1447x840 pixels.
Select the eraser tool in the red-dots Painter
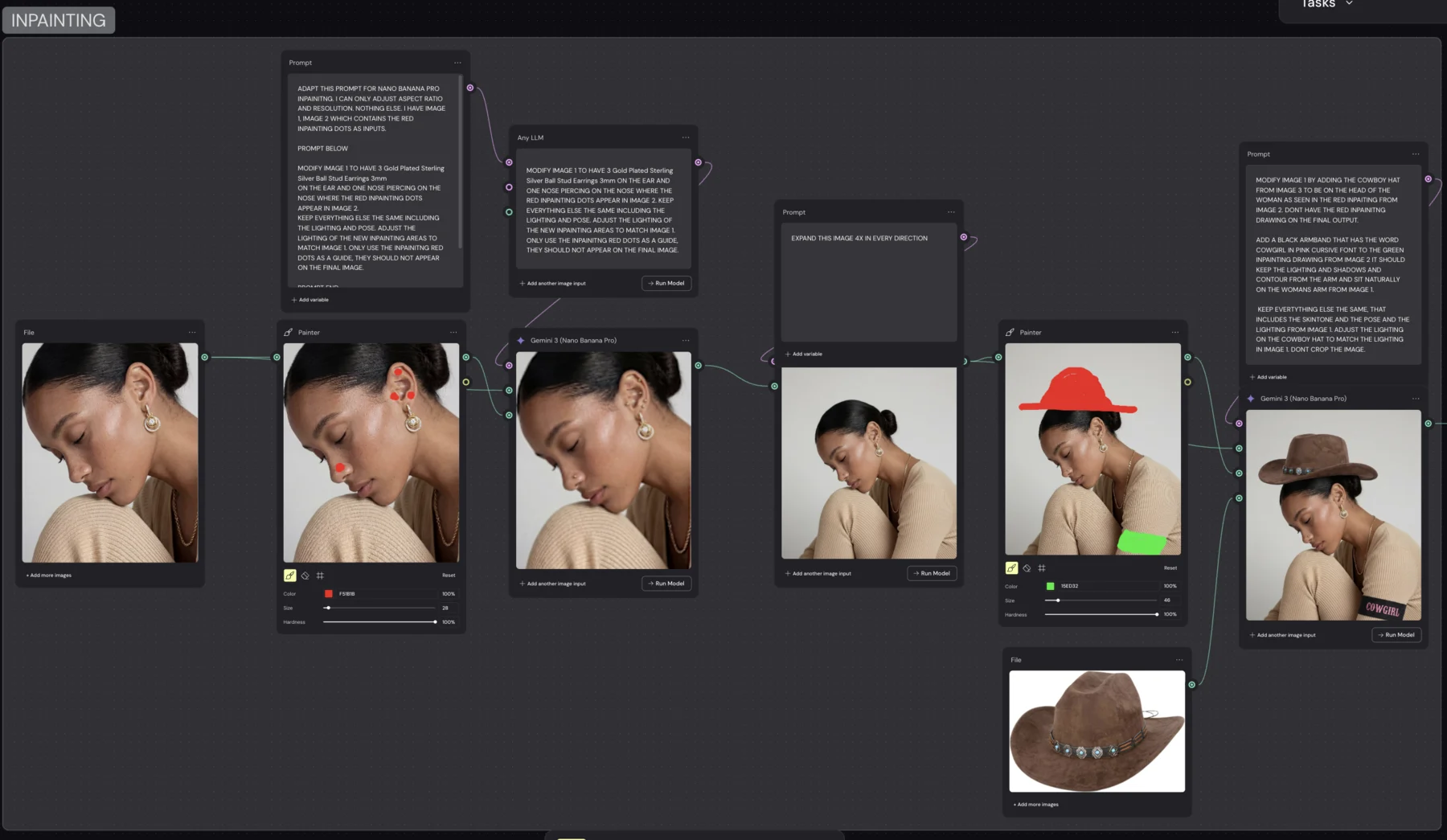[x=305, y=576]
